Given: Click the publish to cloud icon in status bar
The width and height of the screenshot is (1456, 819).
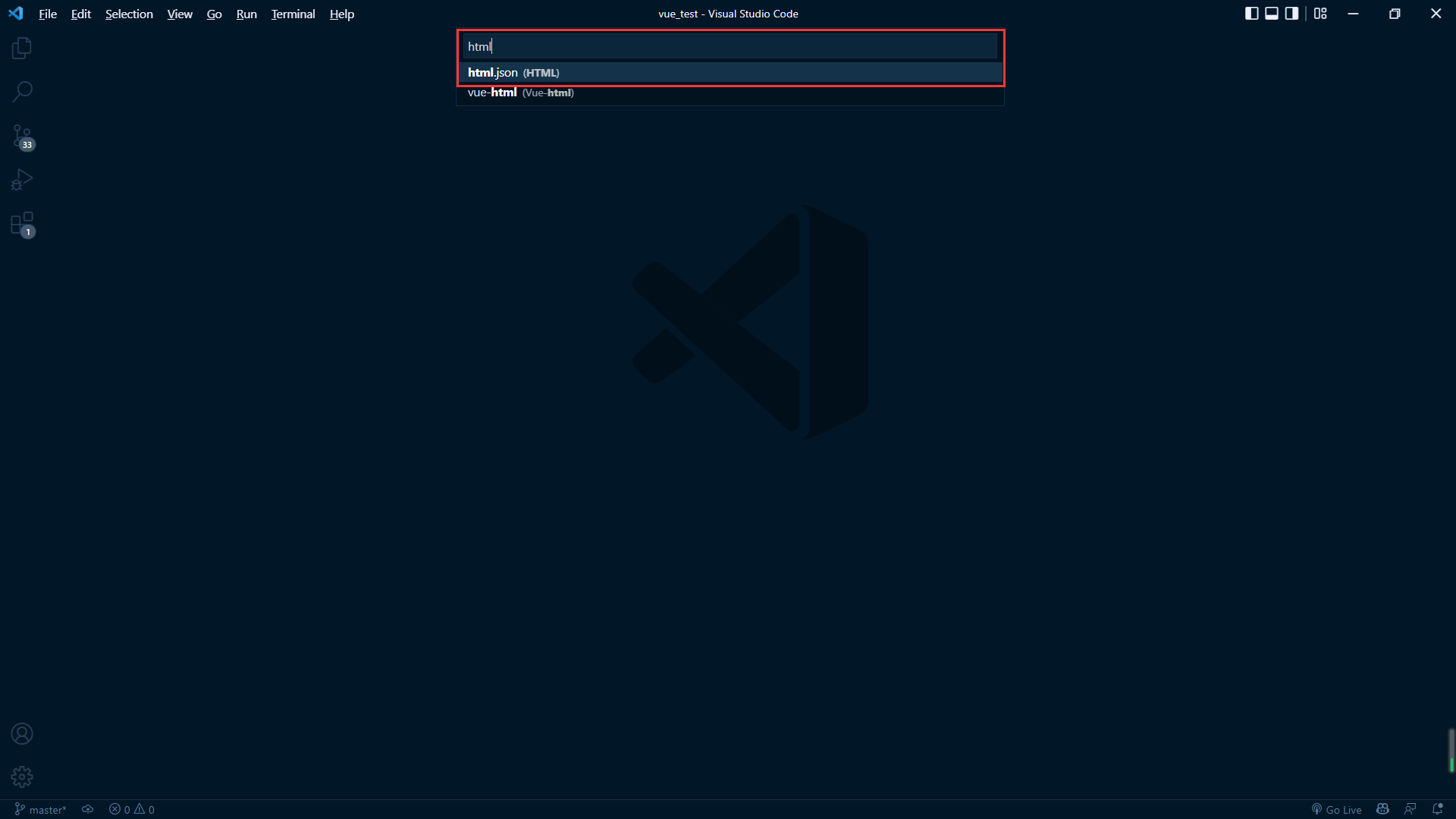Looking at the screenshot, I should coord(88,809).
